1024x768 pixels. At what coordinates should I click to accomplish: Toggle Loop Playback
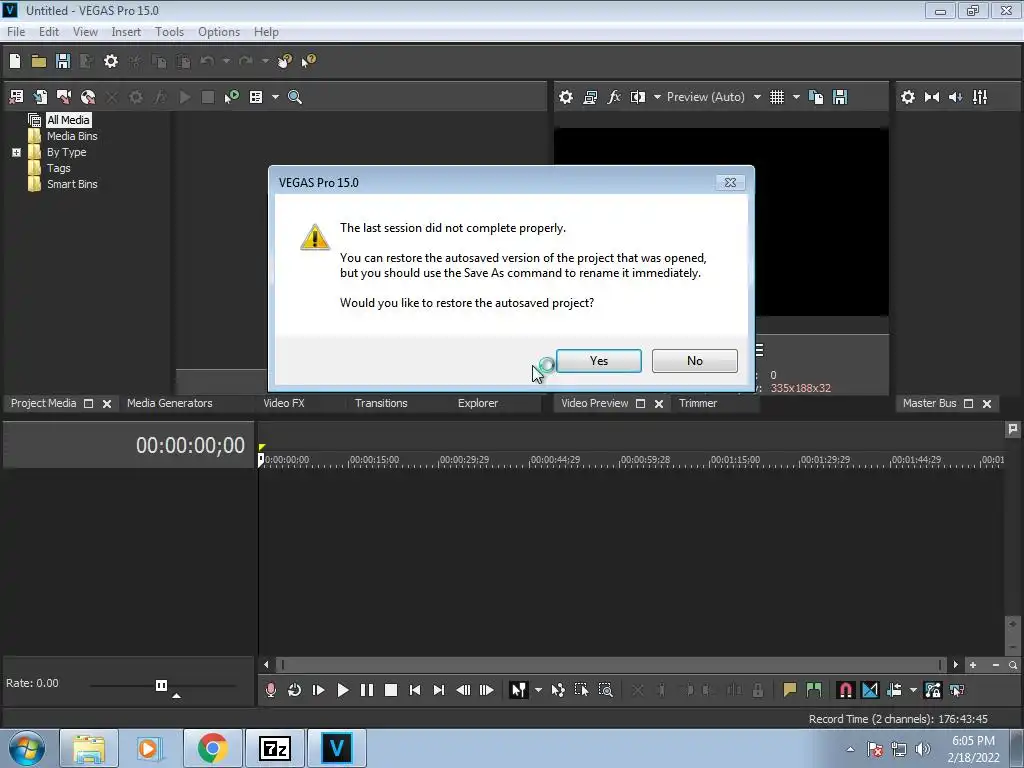(295, 690)
